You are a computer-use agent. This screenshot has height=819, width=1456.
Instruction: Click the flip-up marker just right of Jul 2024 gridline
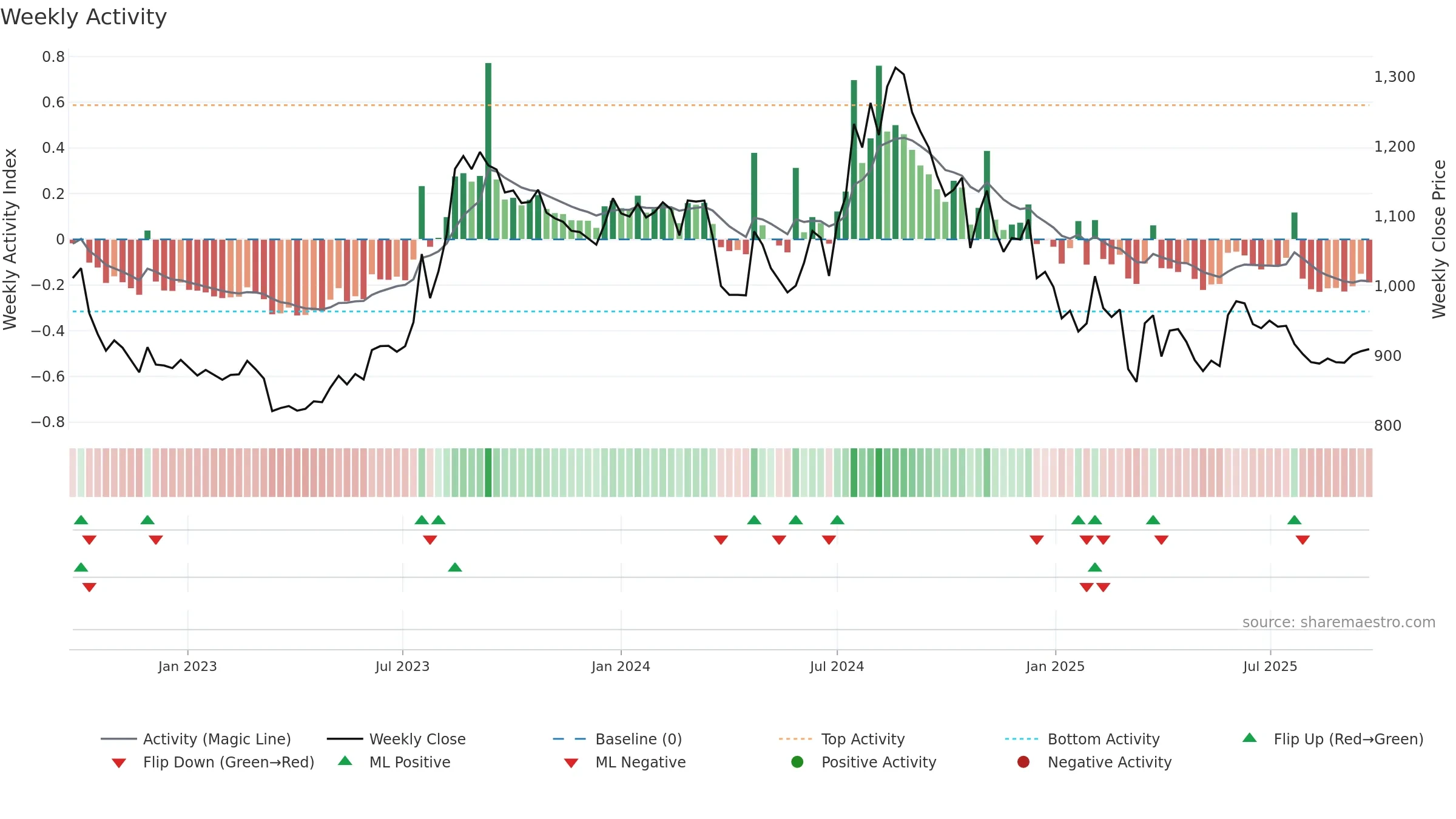click(x=837, y=520)
